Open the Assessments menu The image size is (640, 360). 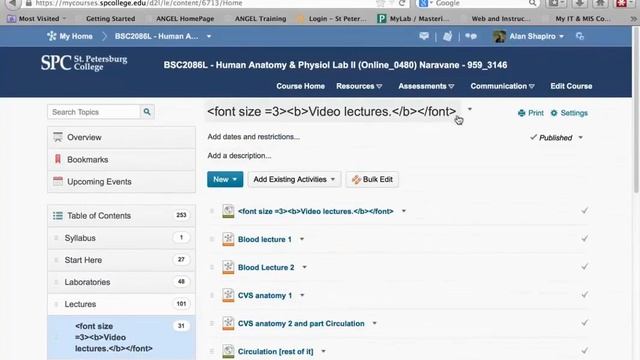point(426,86)
